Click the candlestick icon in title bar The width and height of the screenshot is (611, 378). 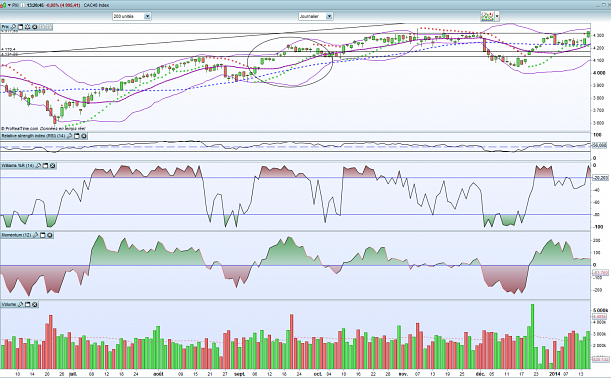click(4, 5)
